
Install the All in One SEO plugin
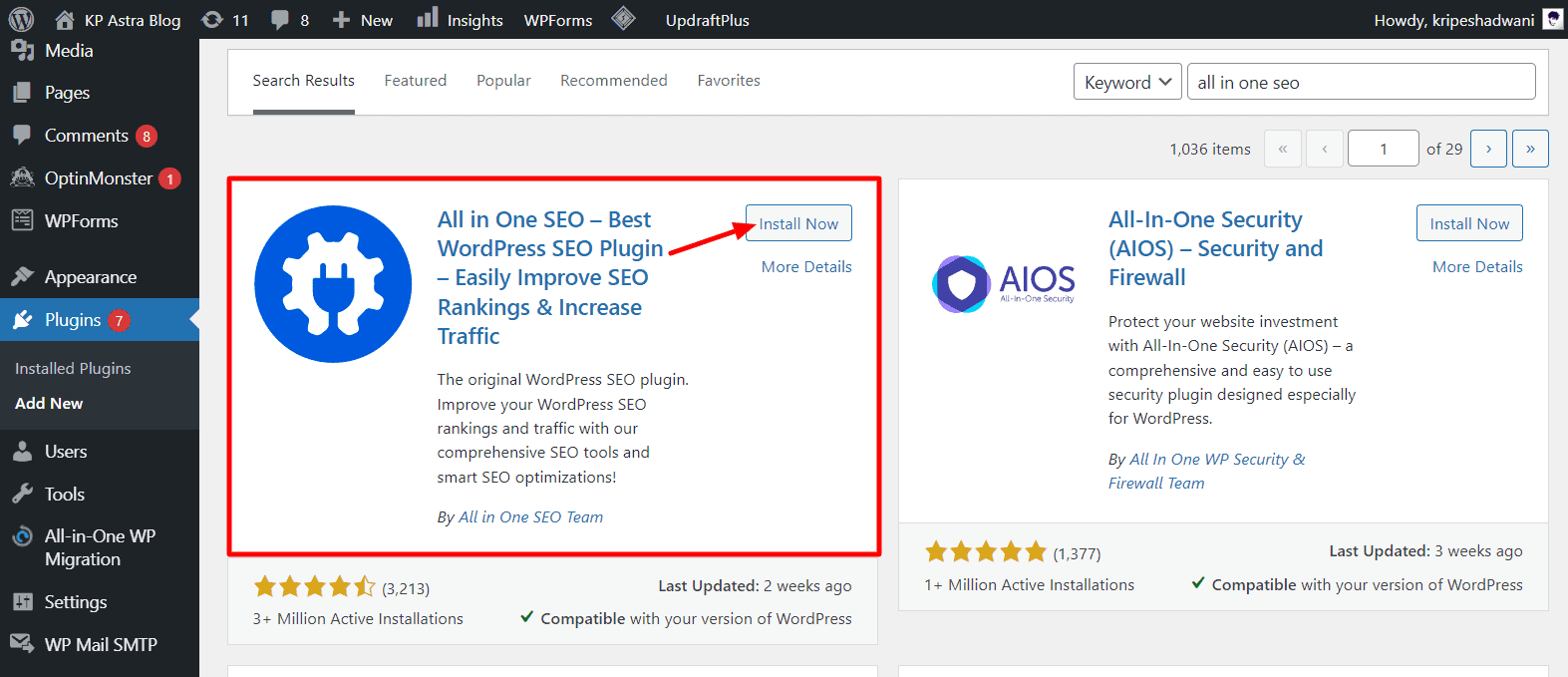coord(798,223)
